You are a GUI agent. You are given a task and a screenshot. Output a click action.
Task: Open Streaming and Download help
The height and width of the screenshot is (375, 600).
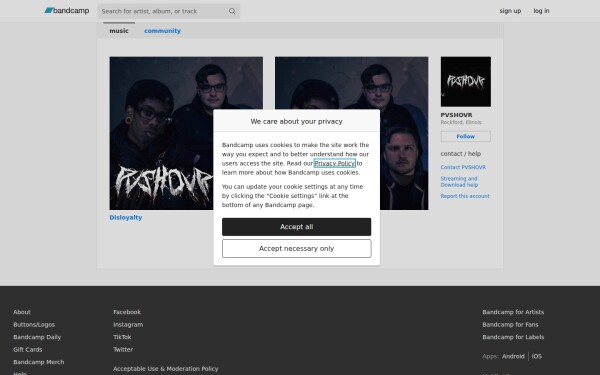(x=459, y=182)
